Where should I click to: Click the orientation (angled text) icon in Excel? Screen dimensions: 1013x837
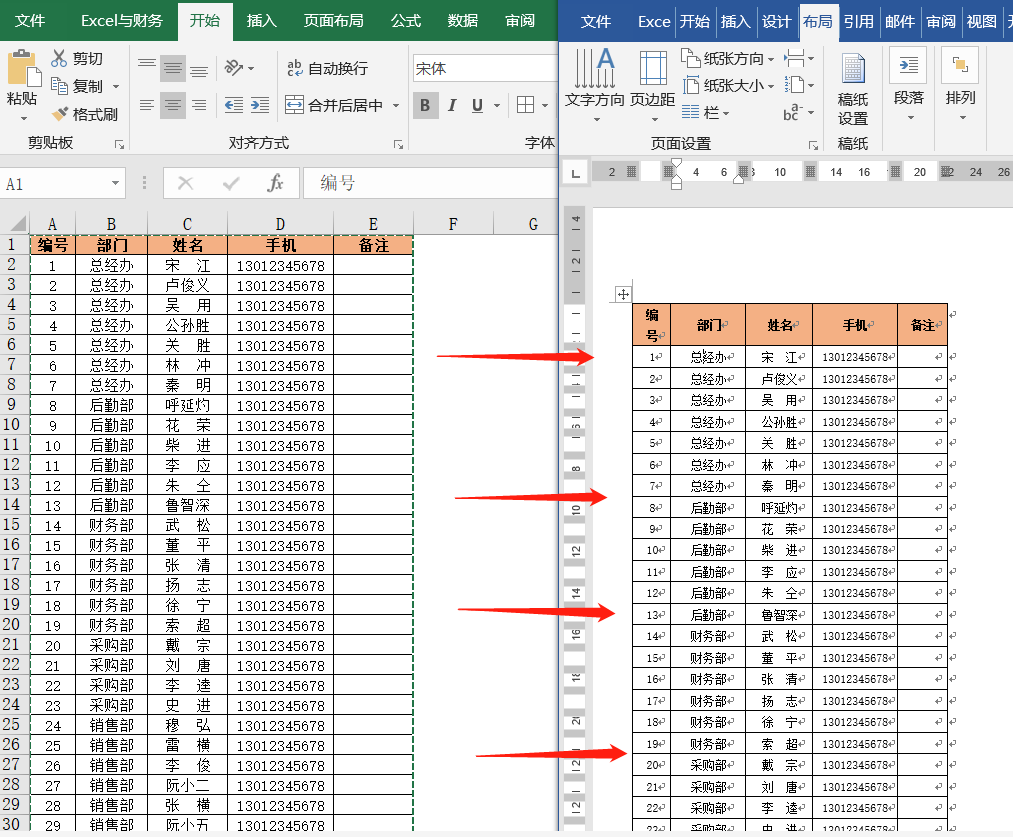click(233, 67)
